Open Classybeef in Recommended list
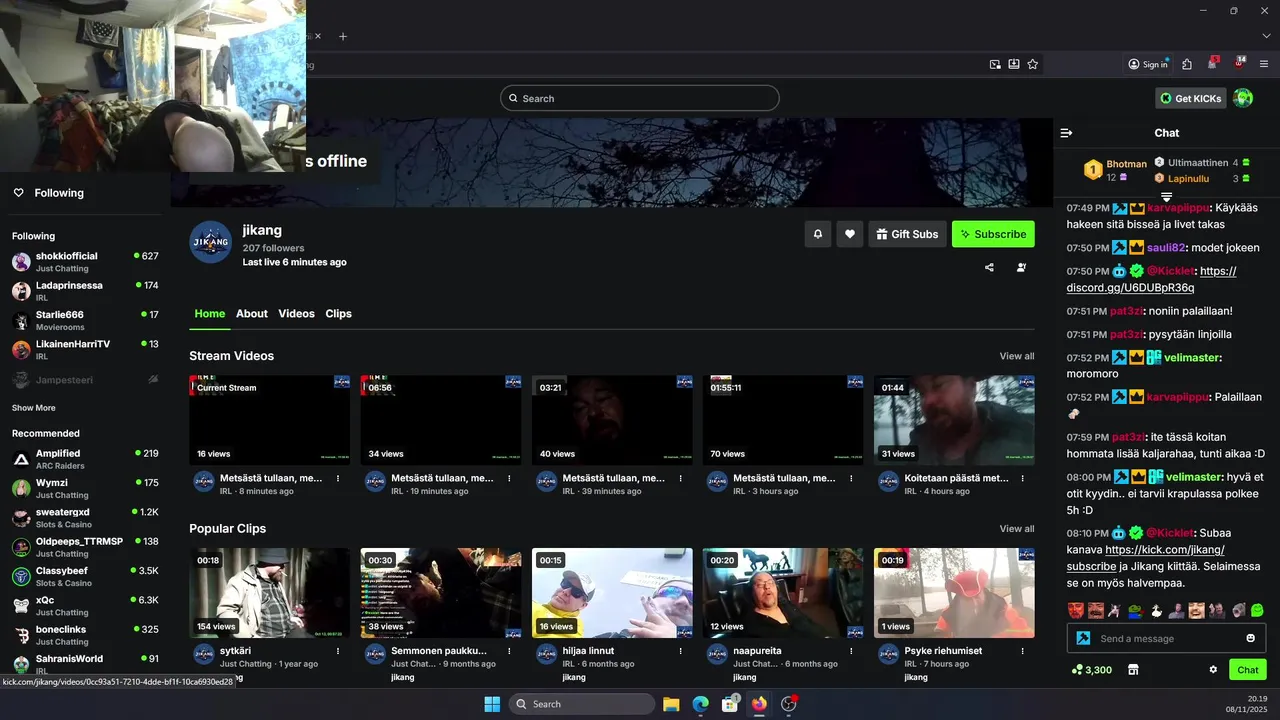This screenshot has width=1280, height=720. [85, 576]
